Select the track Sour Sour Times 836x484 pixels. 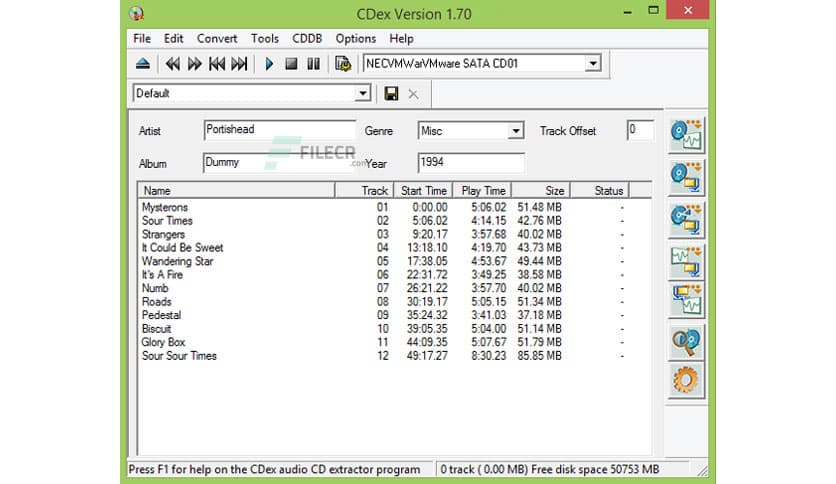pos(179,356)
